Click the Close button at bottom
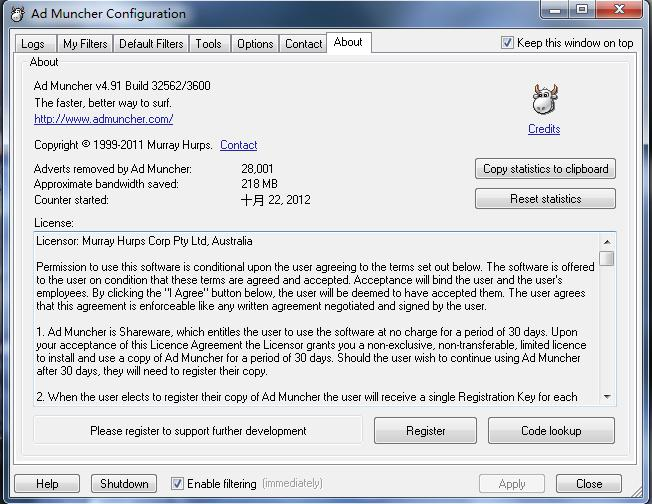 (x=589, y=484)
